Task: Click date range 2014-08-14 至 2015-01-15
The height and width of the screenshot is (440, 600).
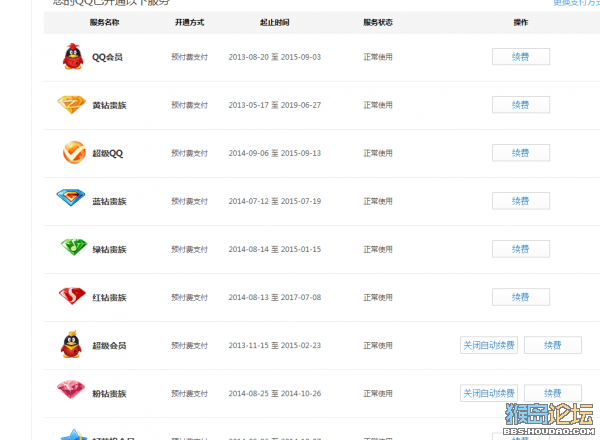Action: point(275,249)
